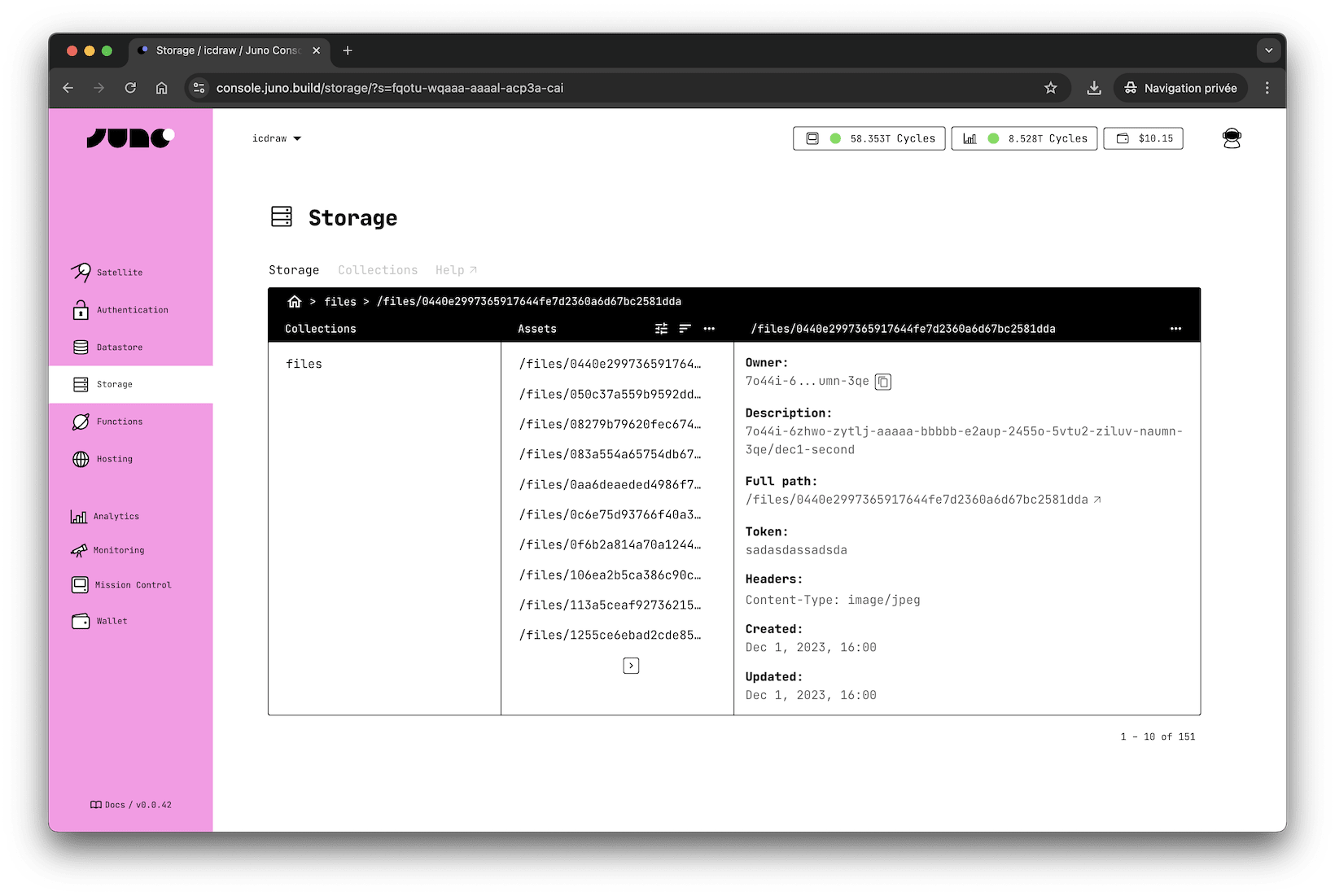Copy the owner ID with the copy button
The image size is (1335, 896).
(x=883, y=382)
